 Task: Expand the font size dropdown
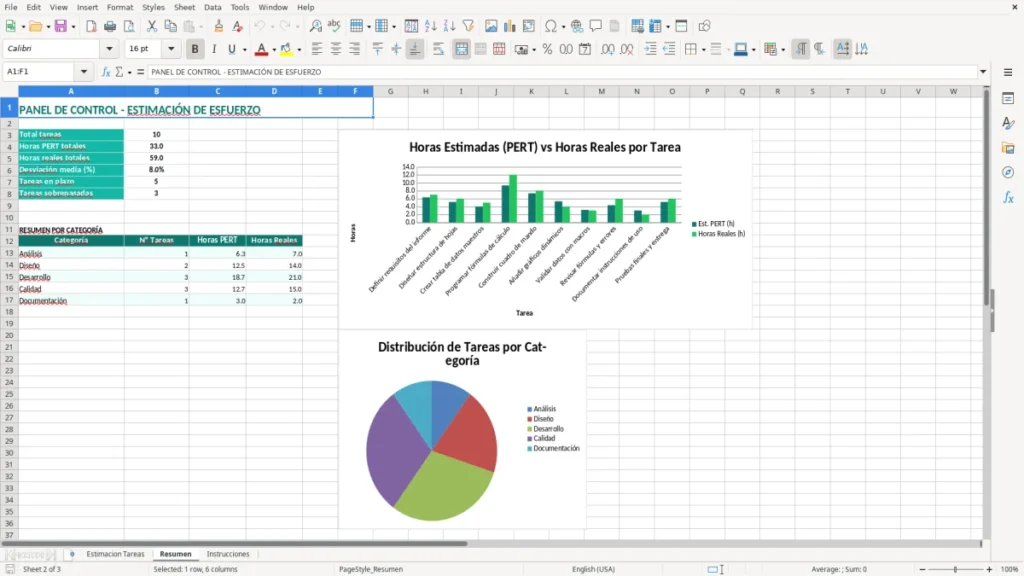(171, 49)
